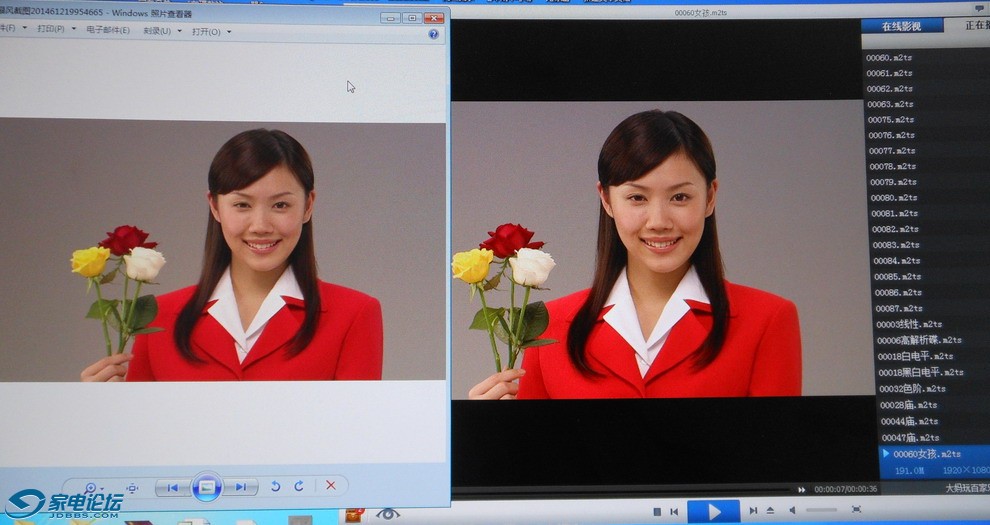Image resolution: width=990 pixels, height=525 pixels.
Task: Mute the video player speaker
Action: click(x=792, y=511)
